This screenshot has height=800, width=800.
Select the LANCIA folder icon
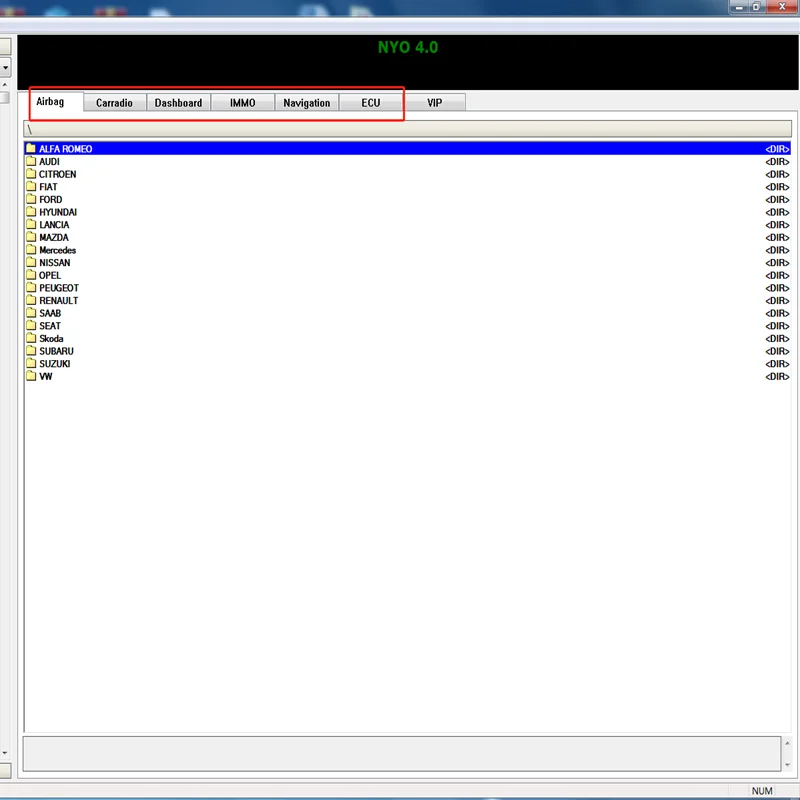pos(31,224)
